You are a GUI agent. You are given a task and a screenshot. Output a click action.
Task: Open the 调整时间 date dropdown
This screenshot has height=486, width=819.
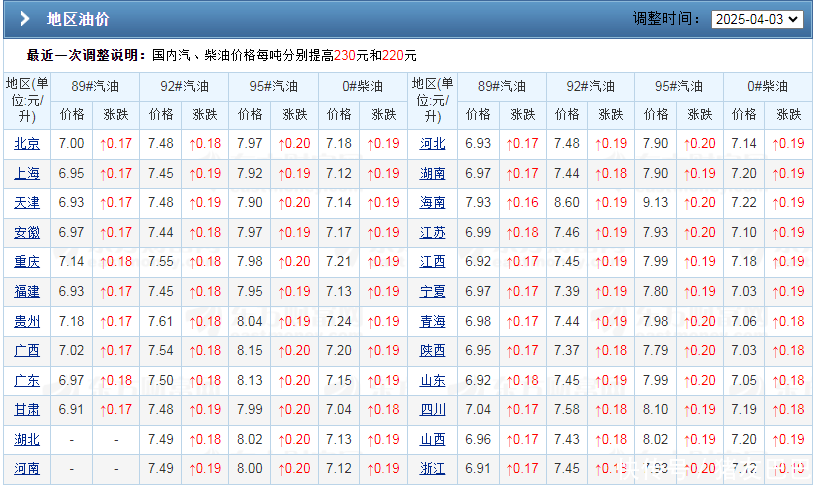pyautogui.click(x=757, y=19)
